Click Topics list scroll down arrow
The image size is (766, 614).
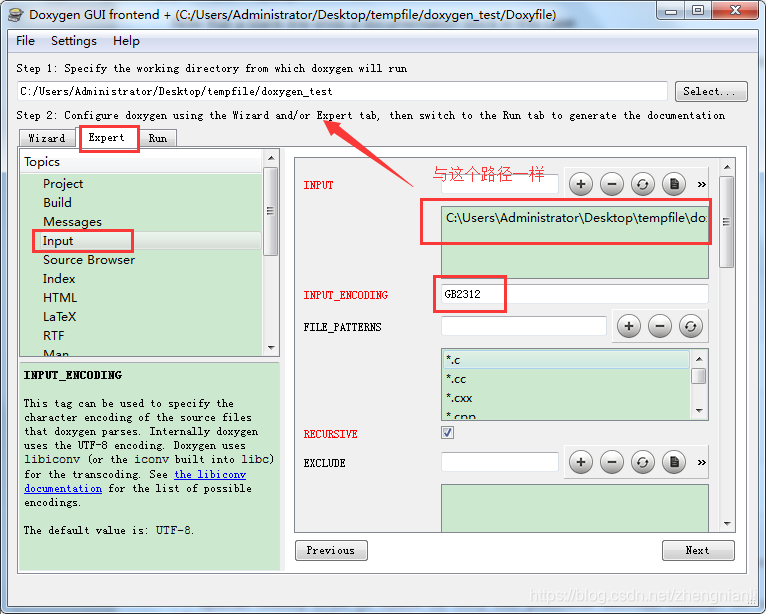(271, 348)
